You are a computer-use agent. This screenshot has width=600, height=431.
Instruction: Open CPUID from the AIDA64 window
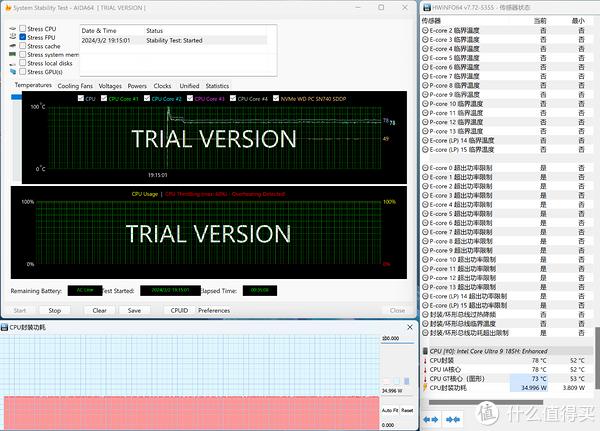179,310
